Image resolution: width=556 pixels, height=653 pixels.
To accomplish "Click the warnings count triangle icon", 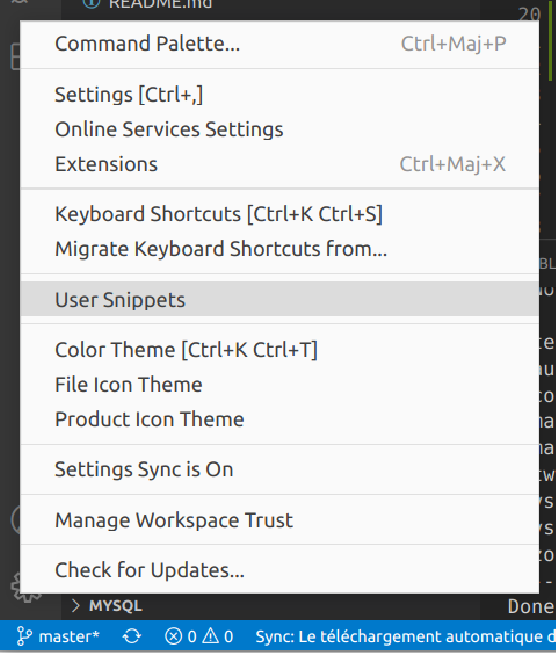I will click(211, 636).
